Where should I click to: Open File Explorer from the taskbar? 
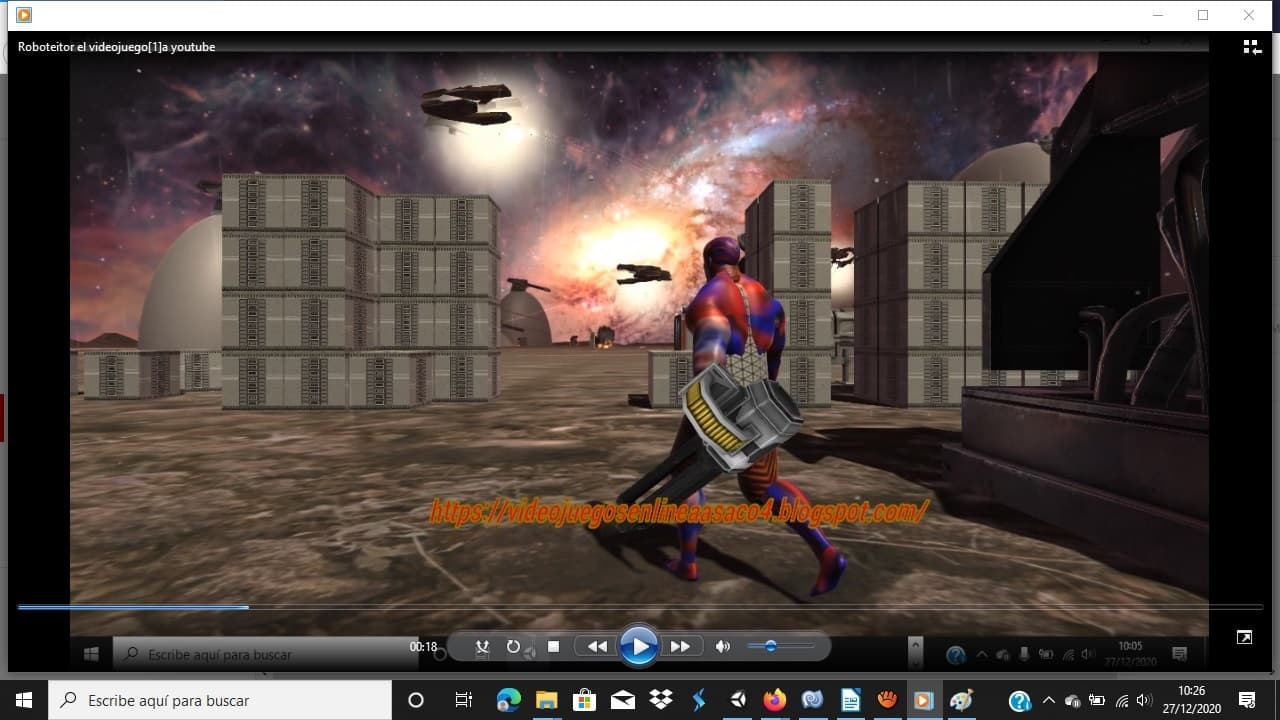point(546,700)
